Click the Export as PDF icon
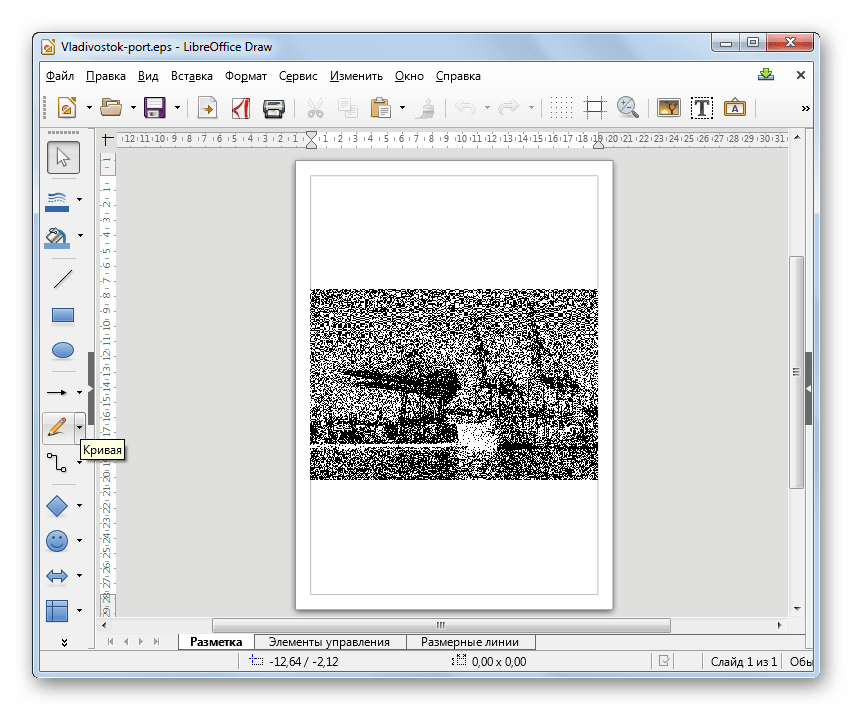853x711 pixels. pyautogui.click(x=240, y=108)
